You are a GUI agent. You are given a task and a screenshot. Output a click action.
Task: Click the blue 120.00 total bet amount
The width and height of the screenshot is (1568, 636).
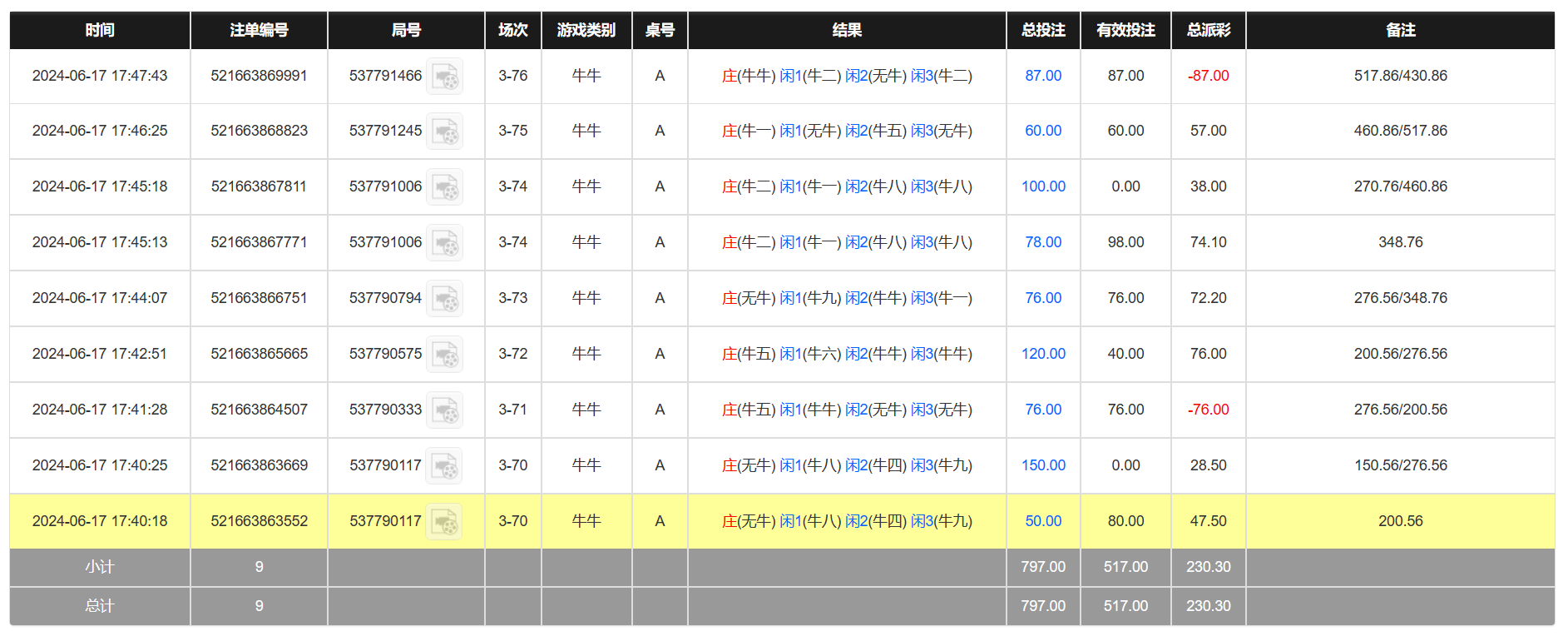click(1042, 354)
